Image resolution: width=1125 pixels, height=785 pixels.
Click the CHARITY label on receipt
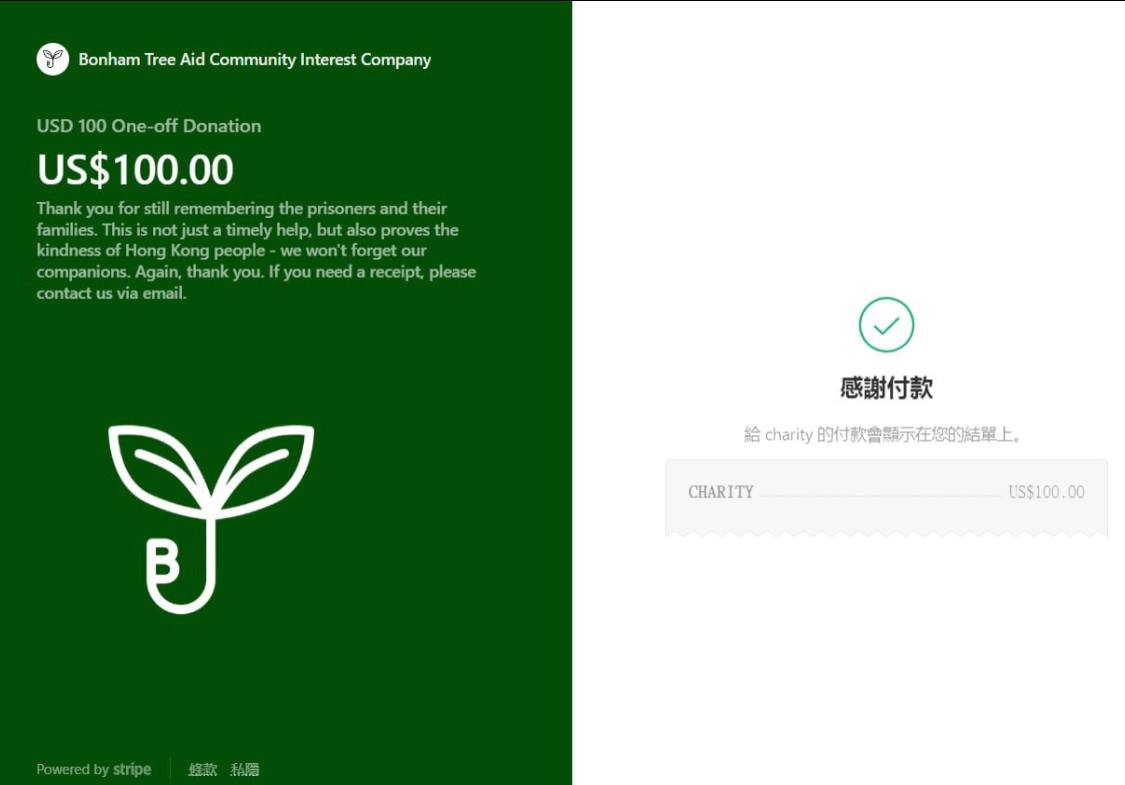[x=720, y=492]
